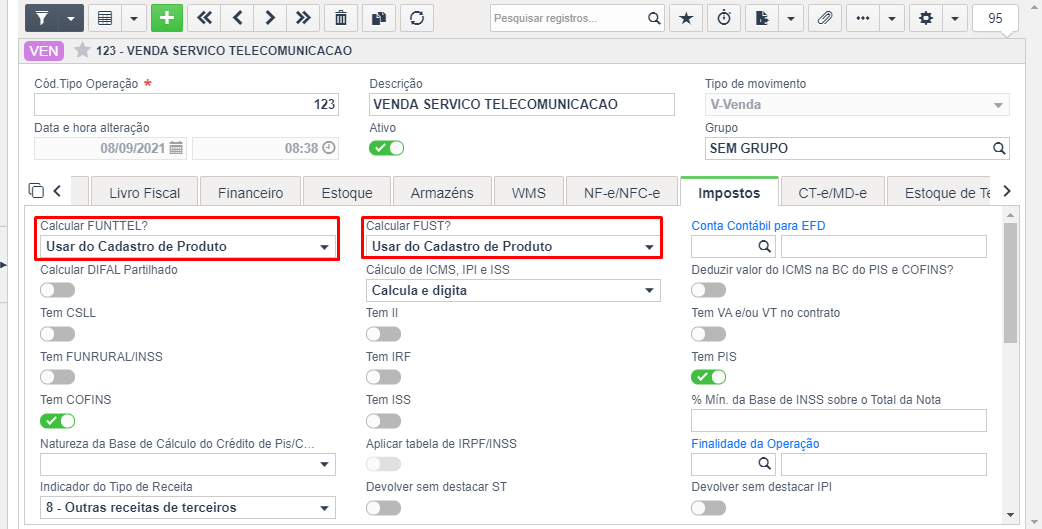Click the Conta Contábil para EFD link
1042x529 pixels.
click(758, 226)
